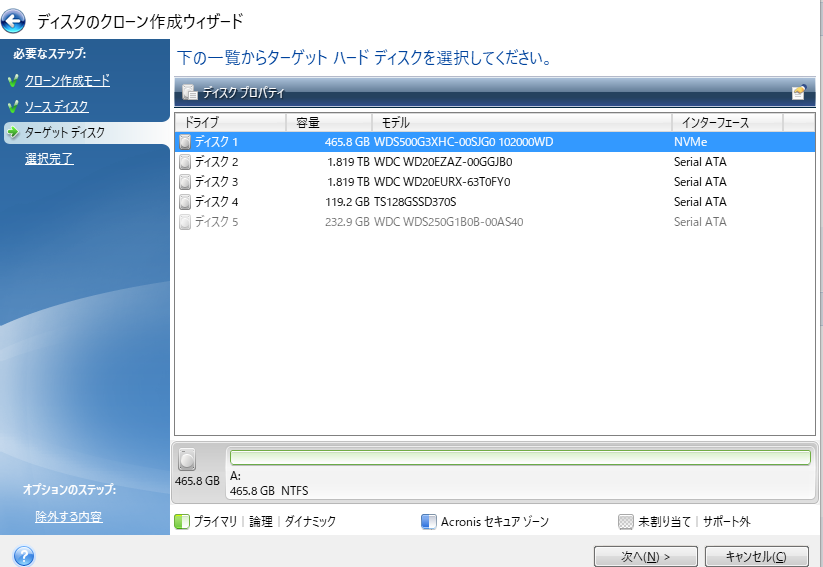Click the ディスク 5 drive icon

[x=185, y=222]
